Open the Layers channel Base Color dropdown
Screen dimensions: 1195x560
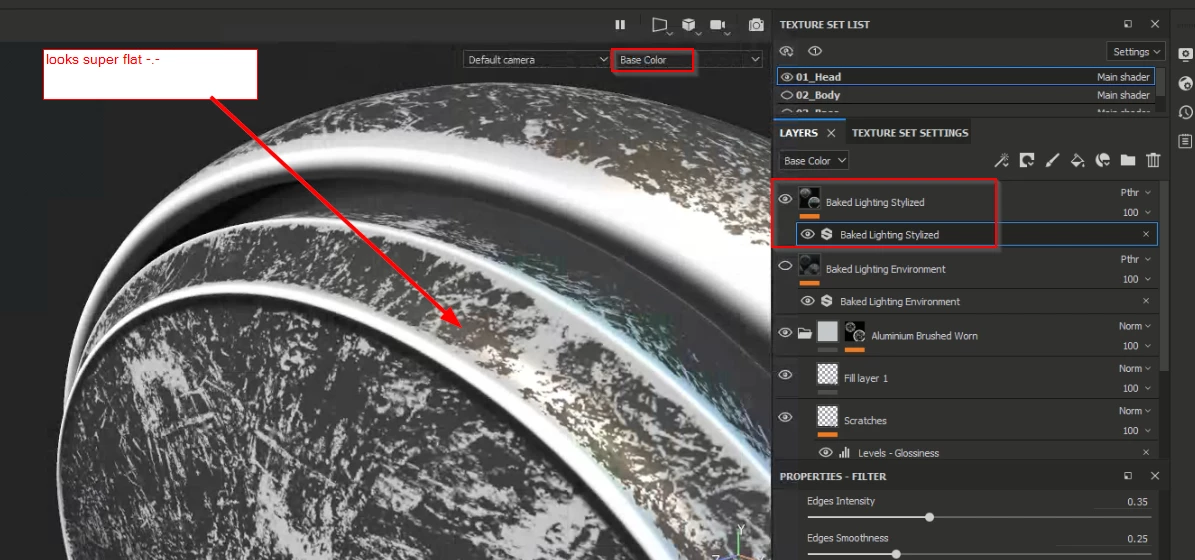[814, 161]
